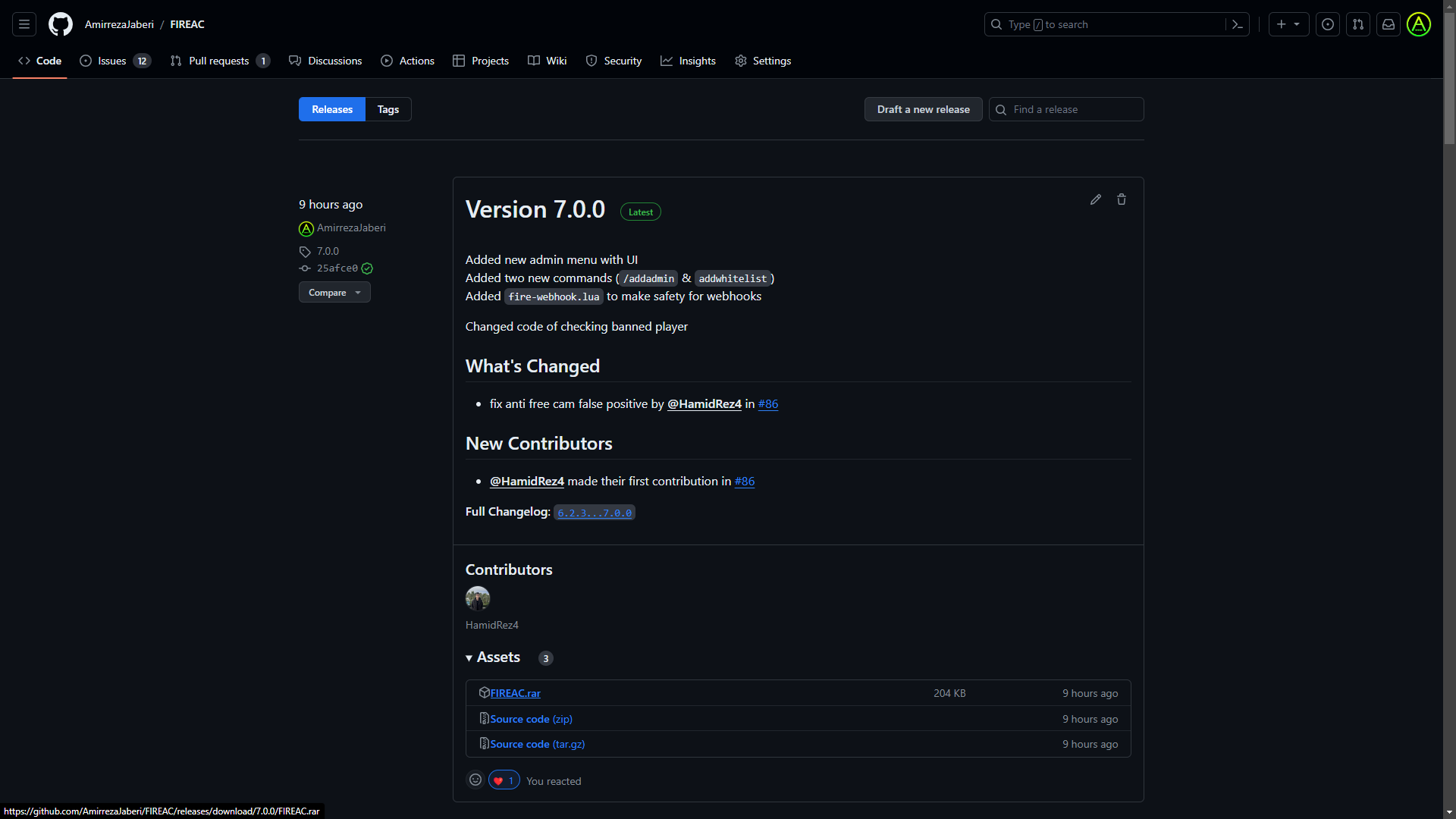Click the HamidRez4 contributor name

(492, 625)
